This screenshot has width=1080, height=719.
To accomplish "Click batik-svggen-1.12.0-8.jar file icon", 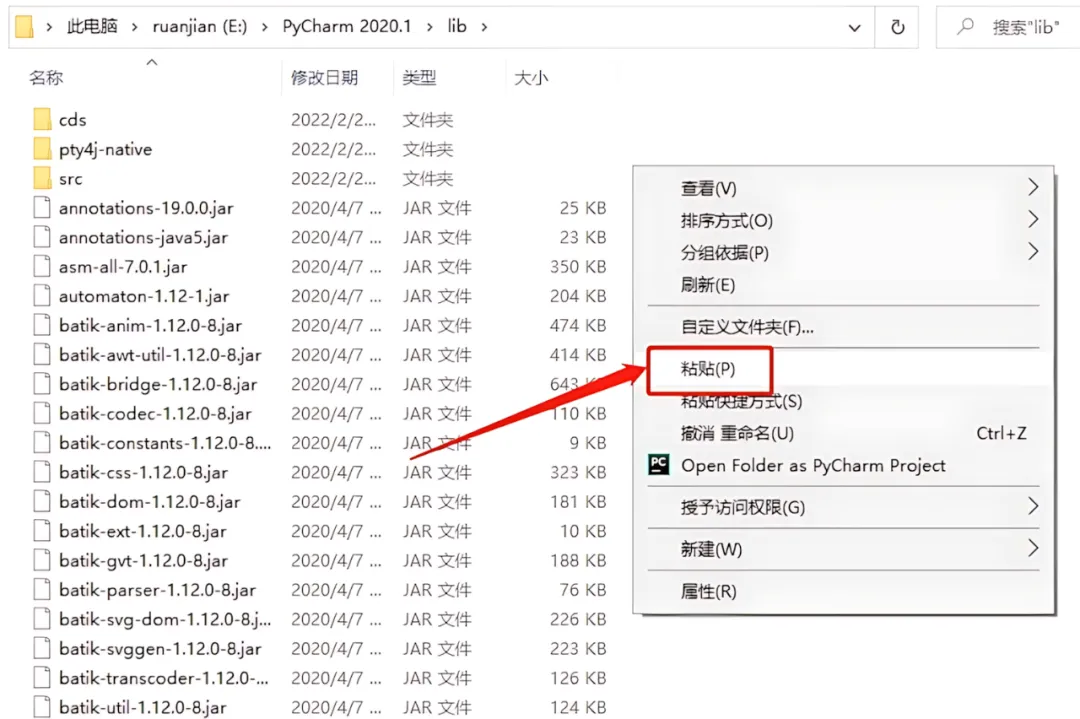I will tap(42, 649).
